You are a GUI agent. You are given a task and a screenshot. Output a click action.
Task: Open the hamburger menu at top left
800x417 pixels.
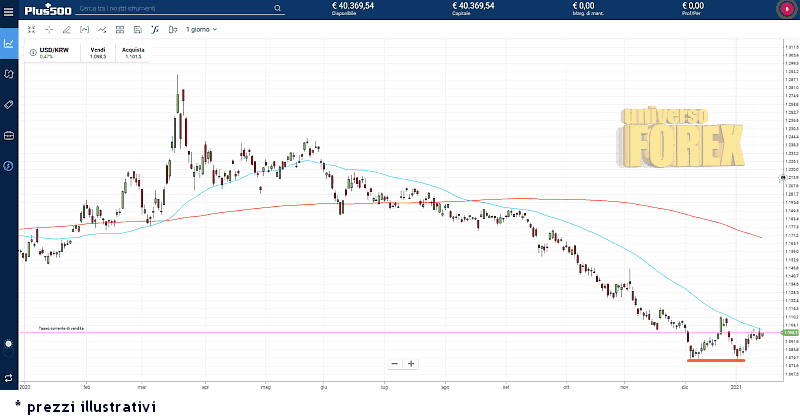pyautogui.click(x=9, y=10)
